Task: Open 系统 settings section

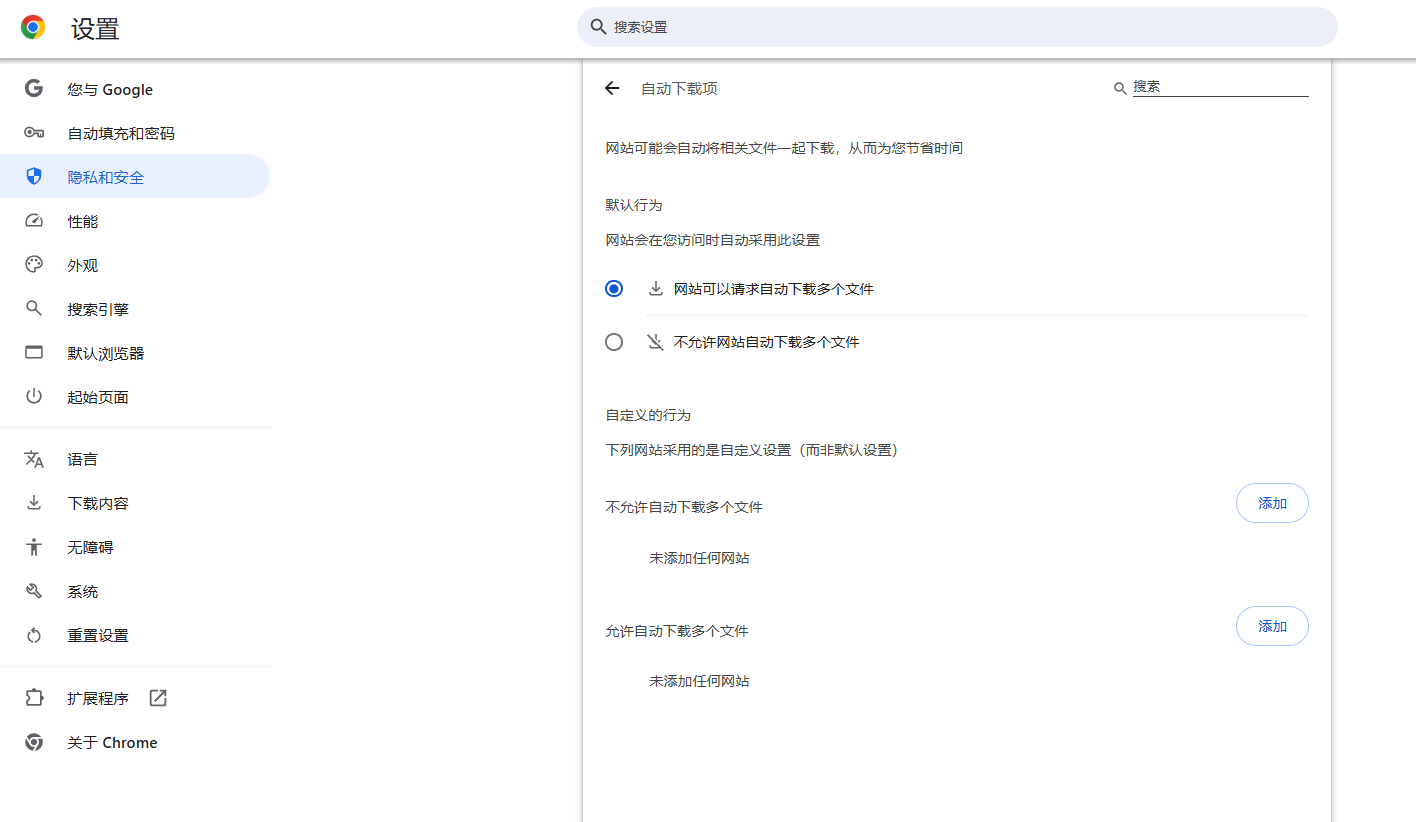Action: click(x=135, y=591)
